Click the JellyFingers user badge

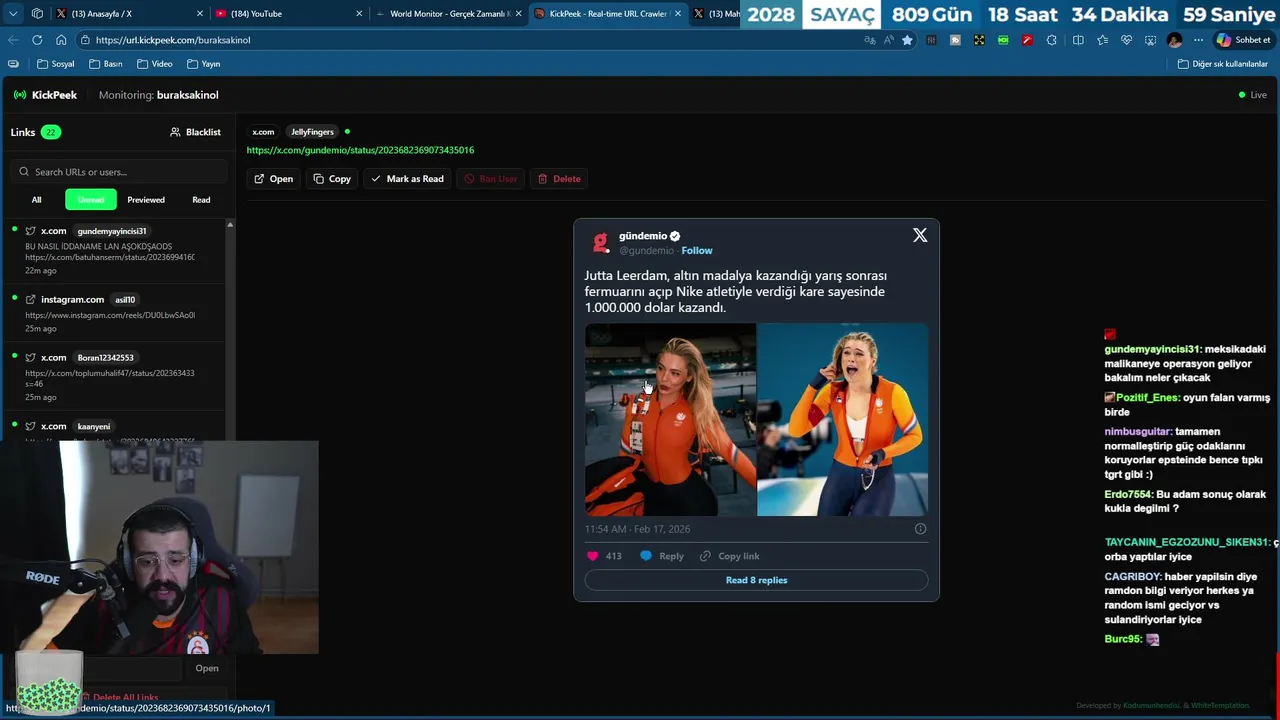point(312,132)
